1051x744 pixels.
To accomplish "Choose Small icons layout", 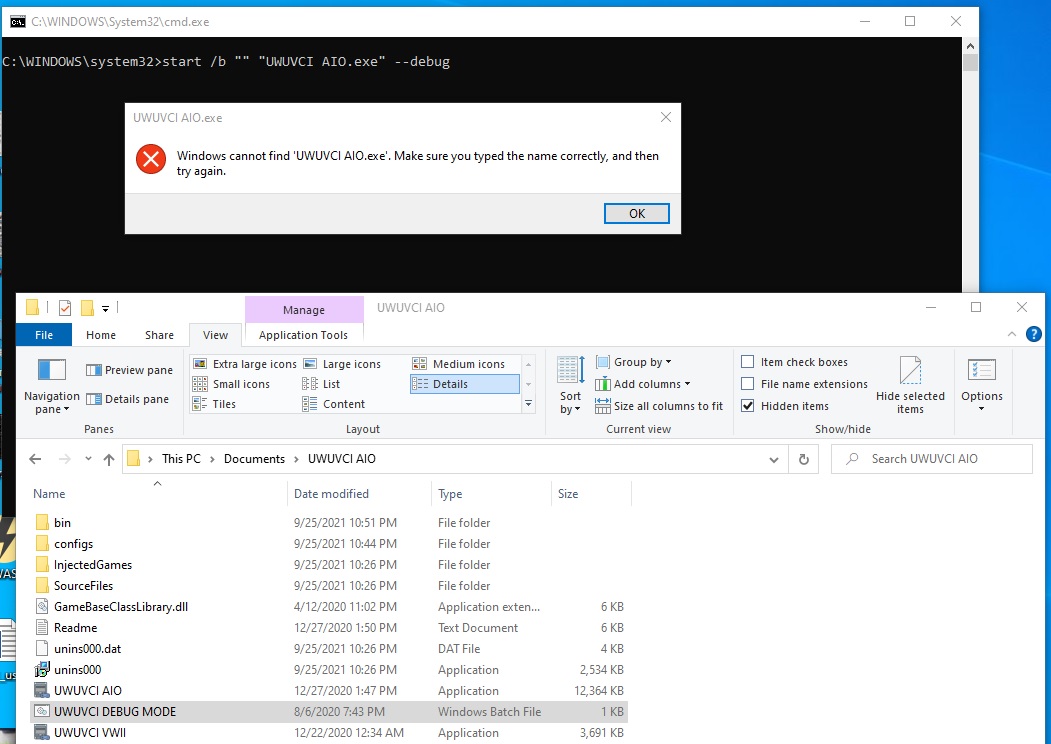I will [231, 384].
